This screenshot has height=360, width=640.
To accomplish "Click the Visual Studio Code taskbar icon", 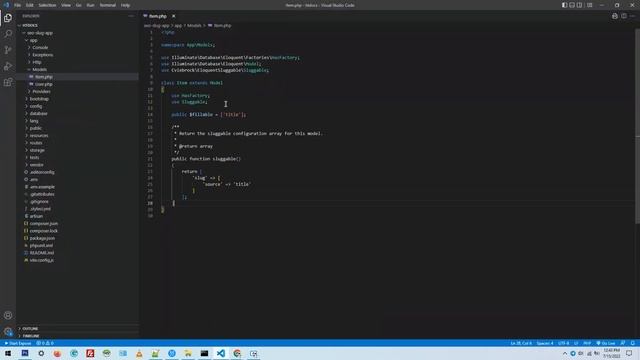I will pos(221,353).
